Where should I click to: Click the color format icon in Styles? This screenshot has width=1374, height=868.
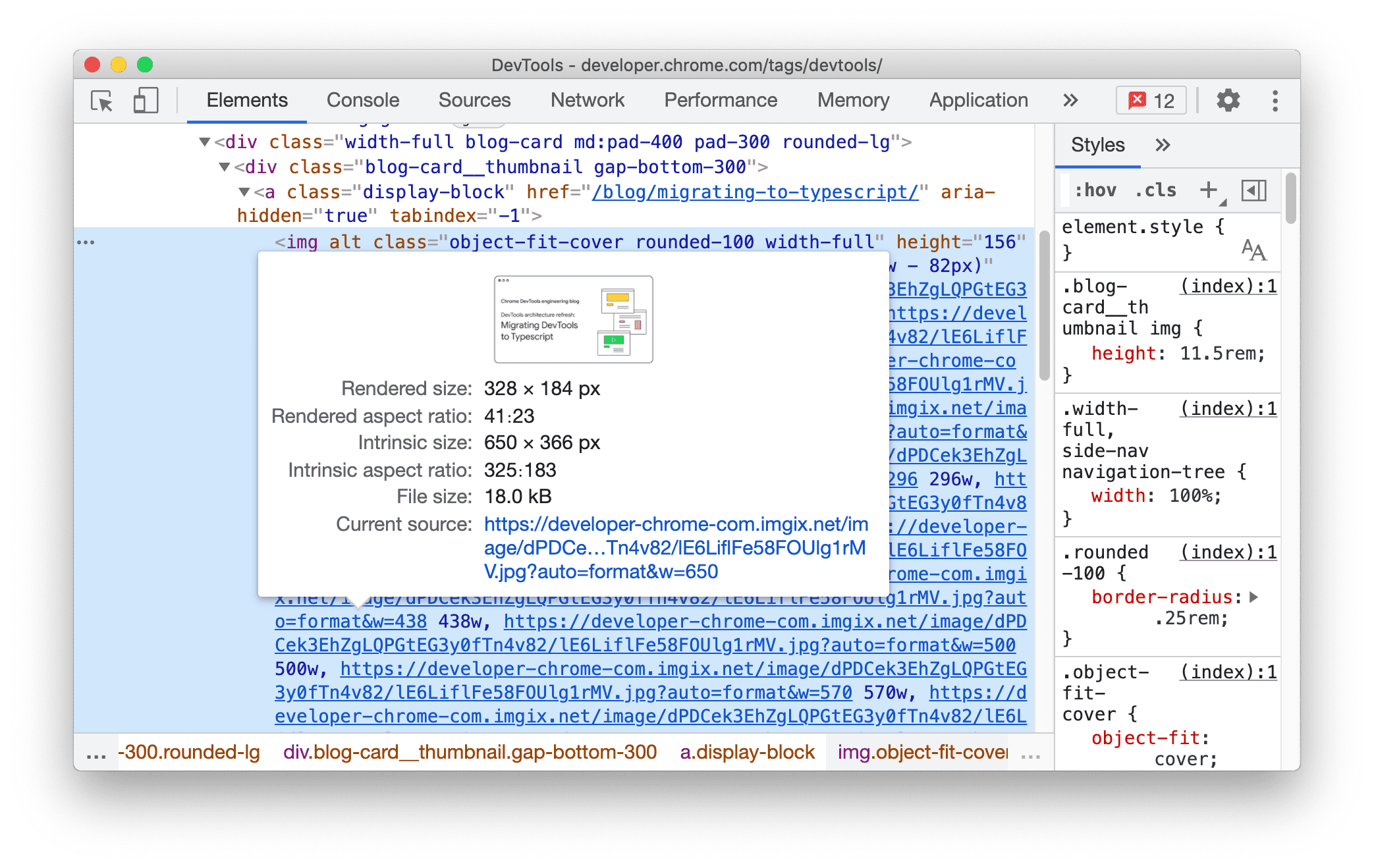(1255, 192)
